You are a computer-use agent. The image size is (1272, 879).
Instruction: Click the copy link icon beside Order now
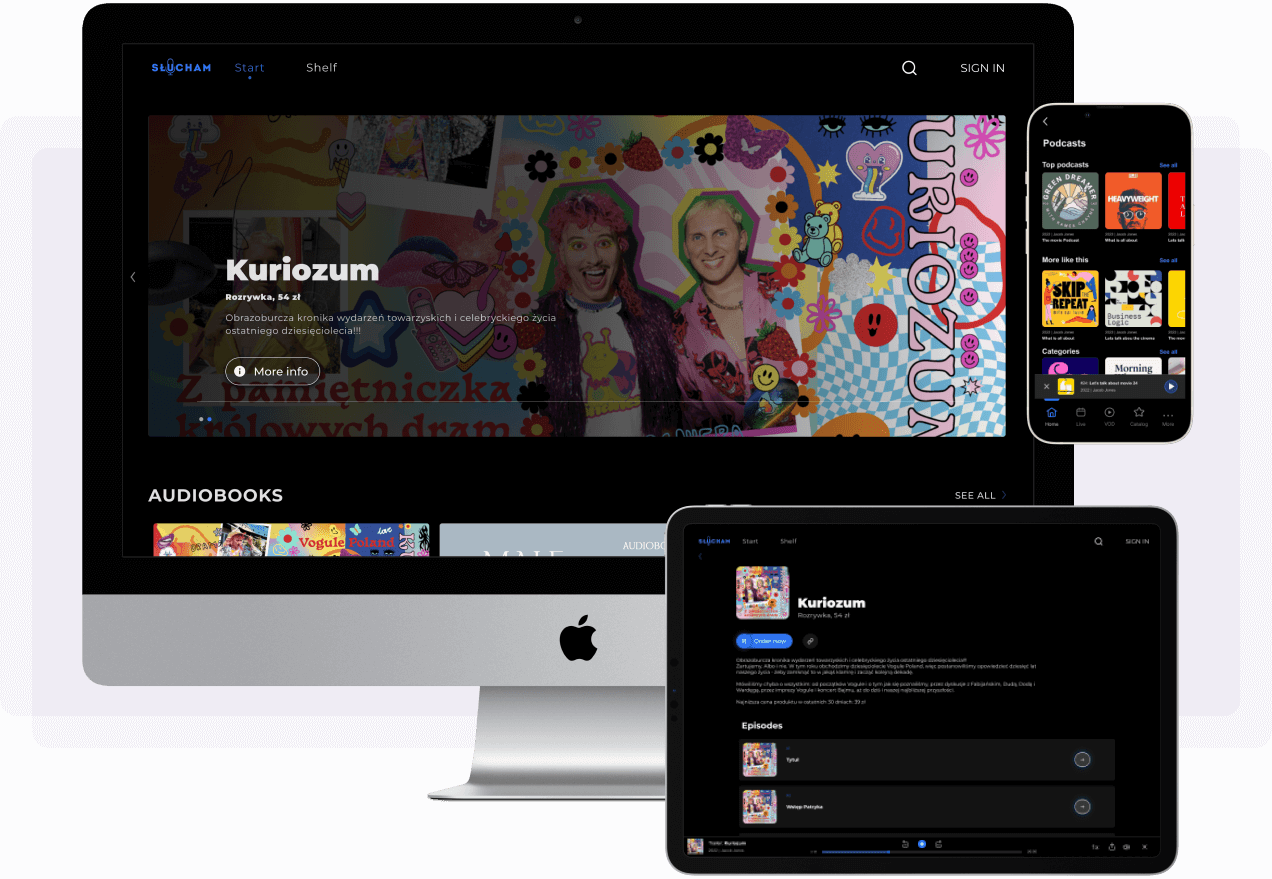click(x=810, y=641)
